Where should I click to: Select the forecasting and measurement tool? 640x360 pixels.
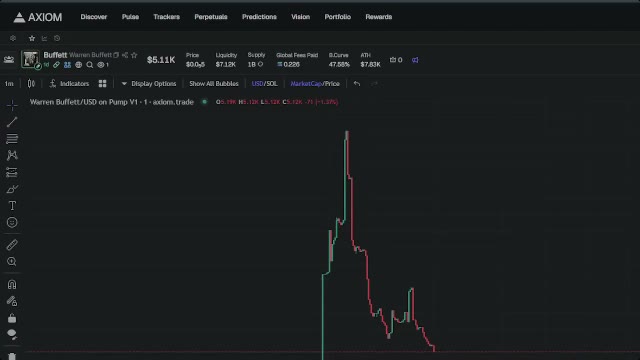coord(12,172)
